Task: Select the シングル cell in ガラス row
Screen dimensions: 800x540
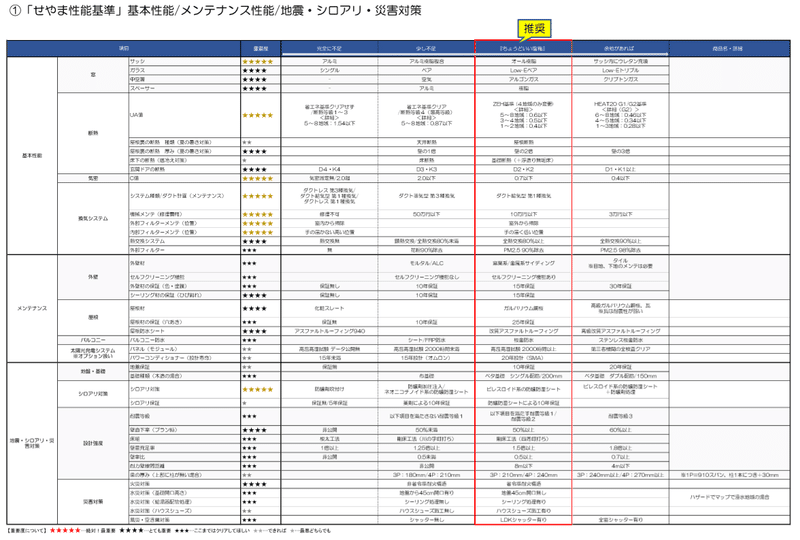Action: 330,70
